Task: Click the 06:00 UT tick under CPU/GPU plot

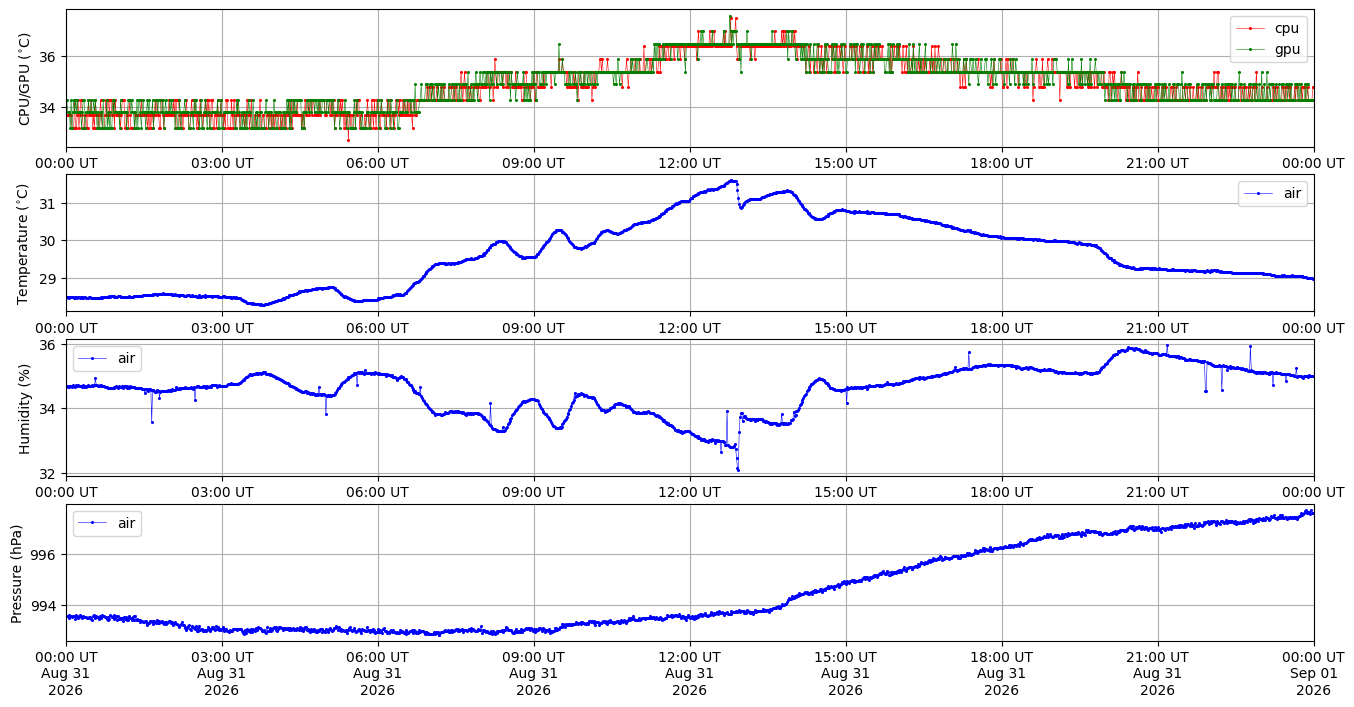Action: (377, 163)
